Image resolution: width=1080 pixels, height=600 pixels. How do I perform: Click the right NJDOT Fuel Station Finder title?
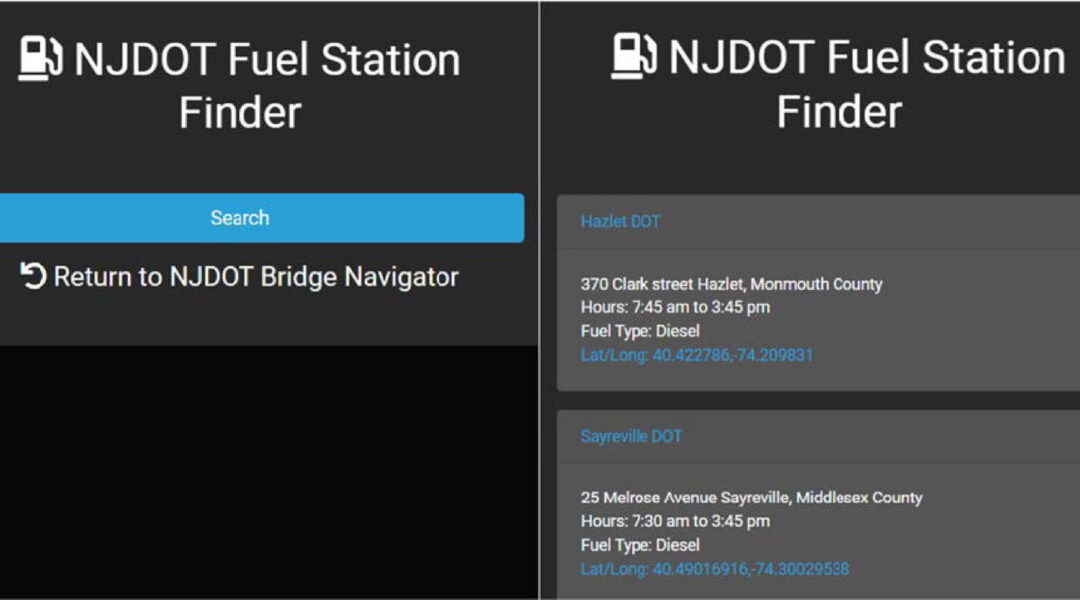[x=866, y=83]
